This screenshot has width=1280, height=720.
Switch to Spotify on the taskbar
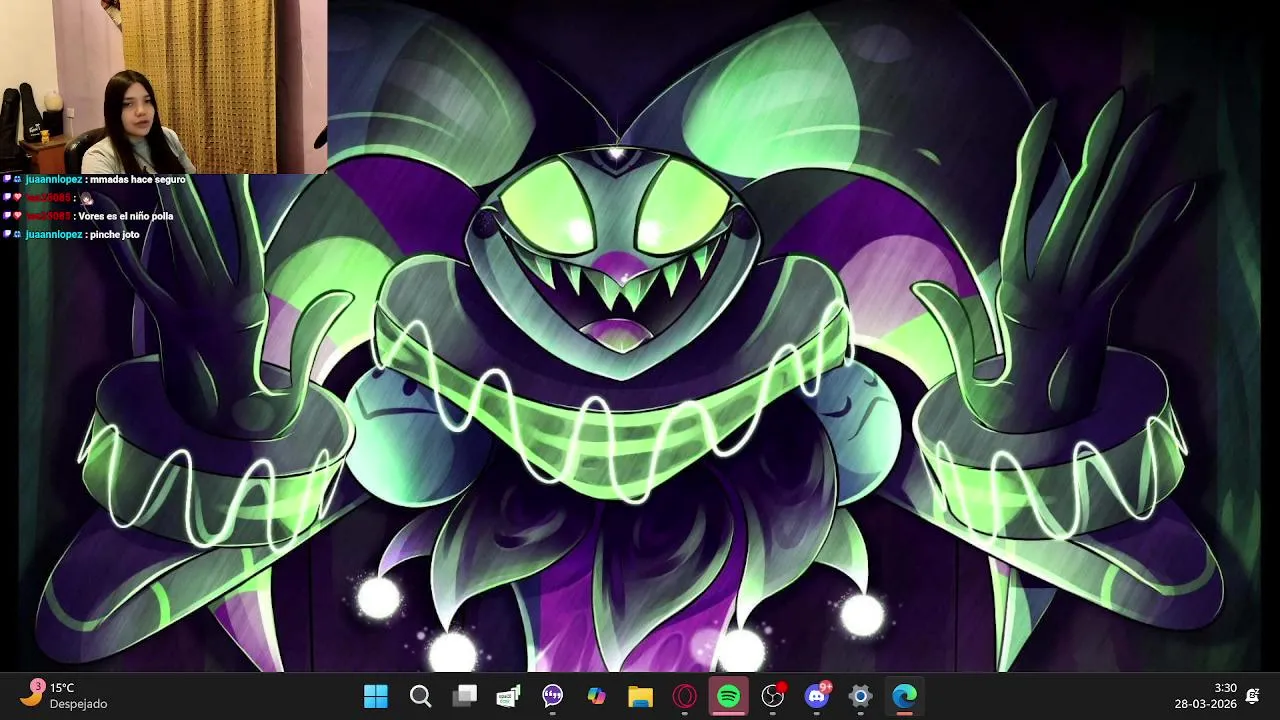(729, 696)
